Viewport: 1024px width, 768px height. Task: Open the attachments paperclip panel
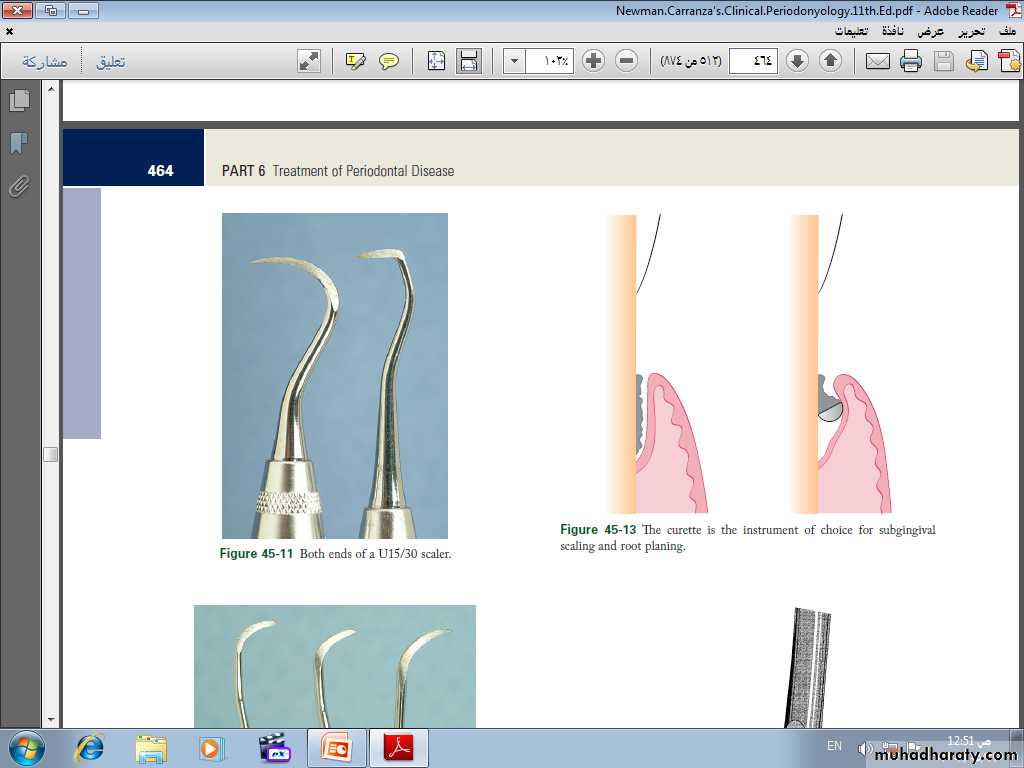[18, 186]
